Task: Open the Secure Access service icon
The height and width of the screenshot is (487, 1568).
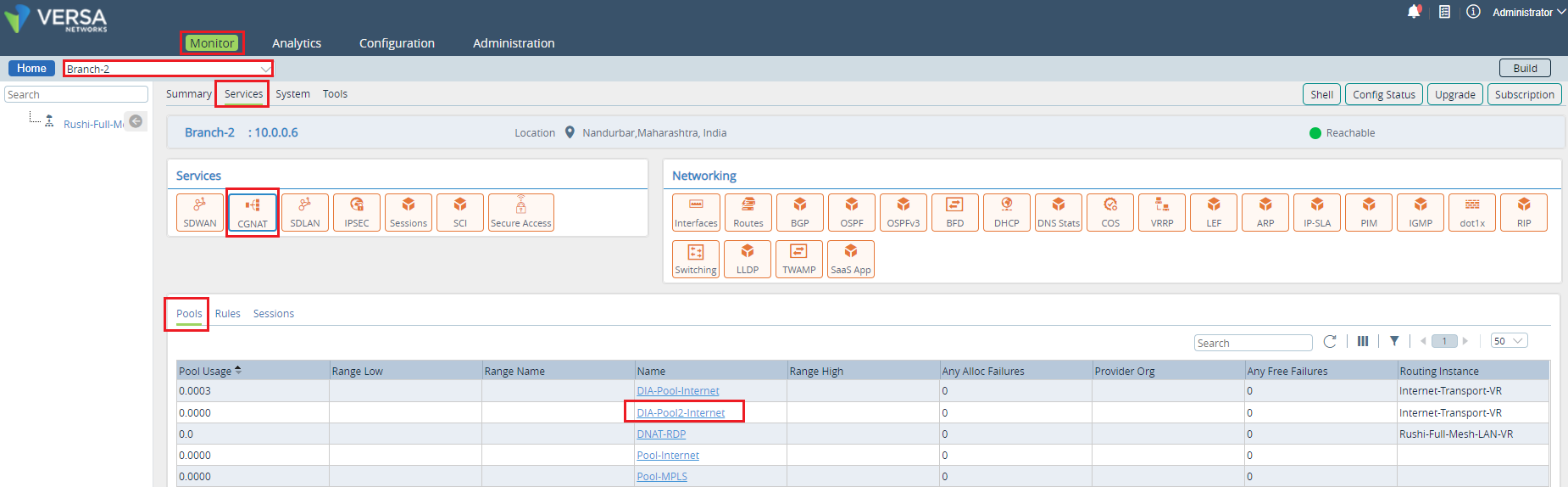Action: point(521,212)
